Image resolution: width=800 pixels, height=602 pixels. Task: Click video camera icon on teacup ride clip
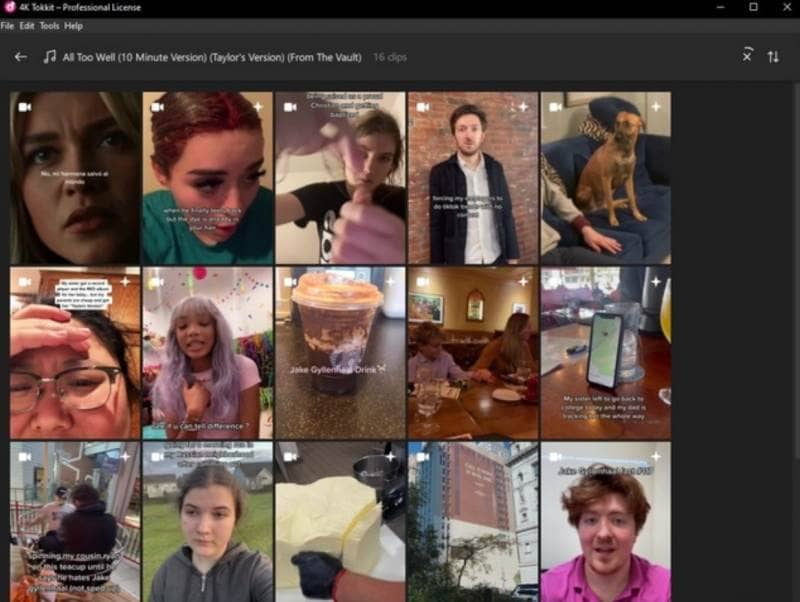click(25, 457)
